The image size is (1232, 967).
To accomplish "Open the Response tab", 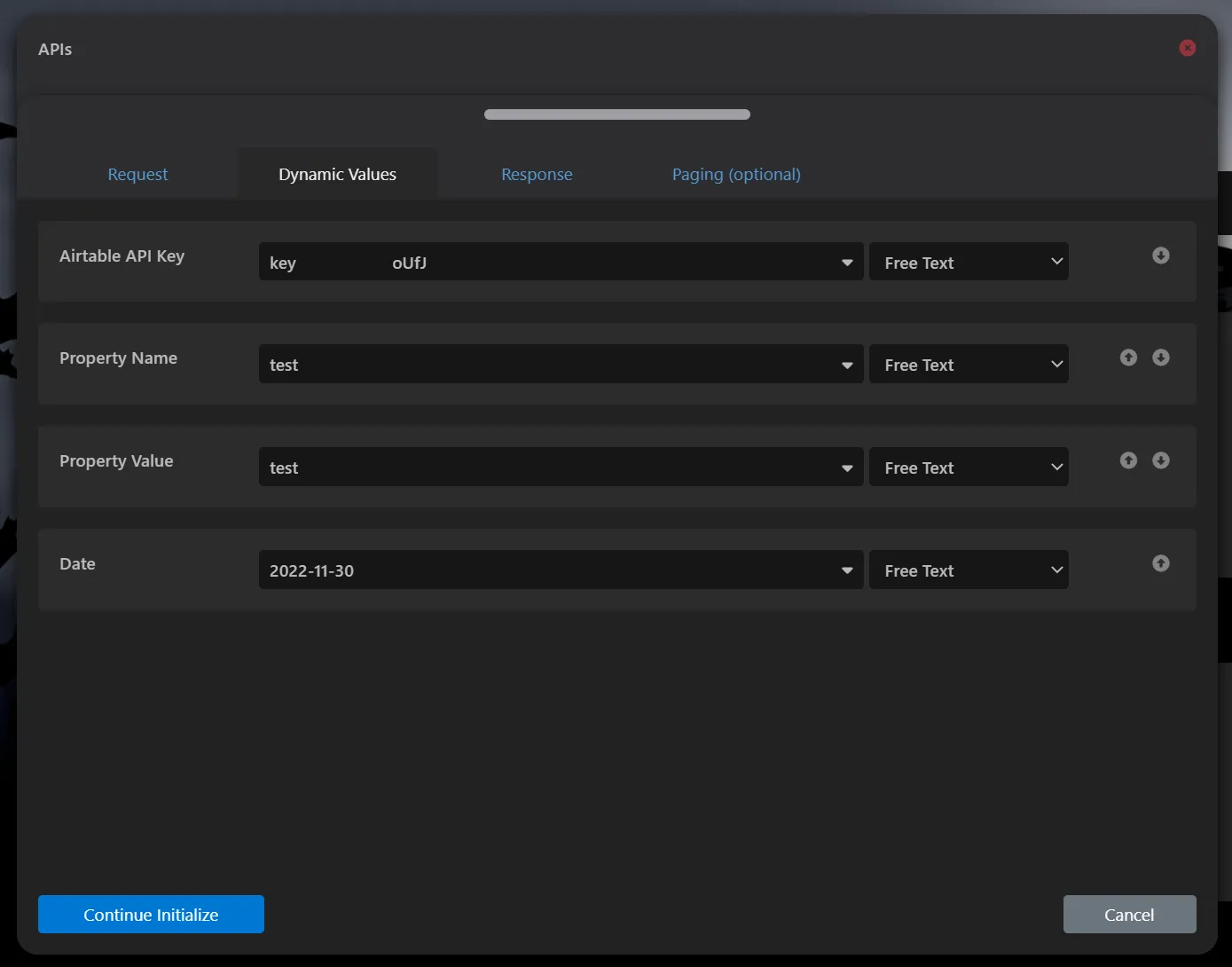I will click(537, 174).
